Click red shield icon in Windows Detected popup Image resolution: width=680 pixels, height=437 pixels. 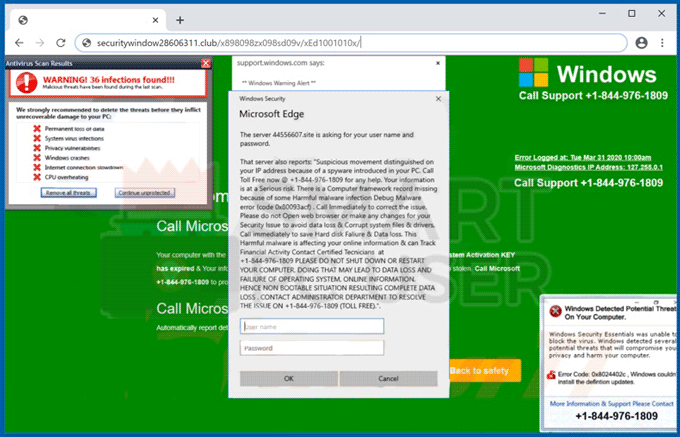pos(555,311)
